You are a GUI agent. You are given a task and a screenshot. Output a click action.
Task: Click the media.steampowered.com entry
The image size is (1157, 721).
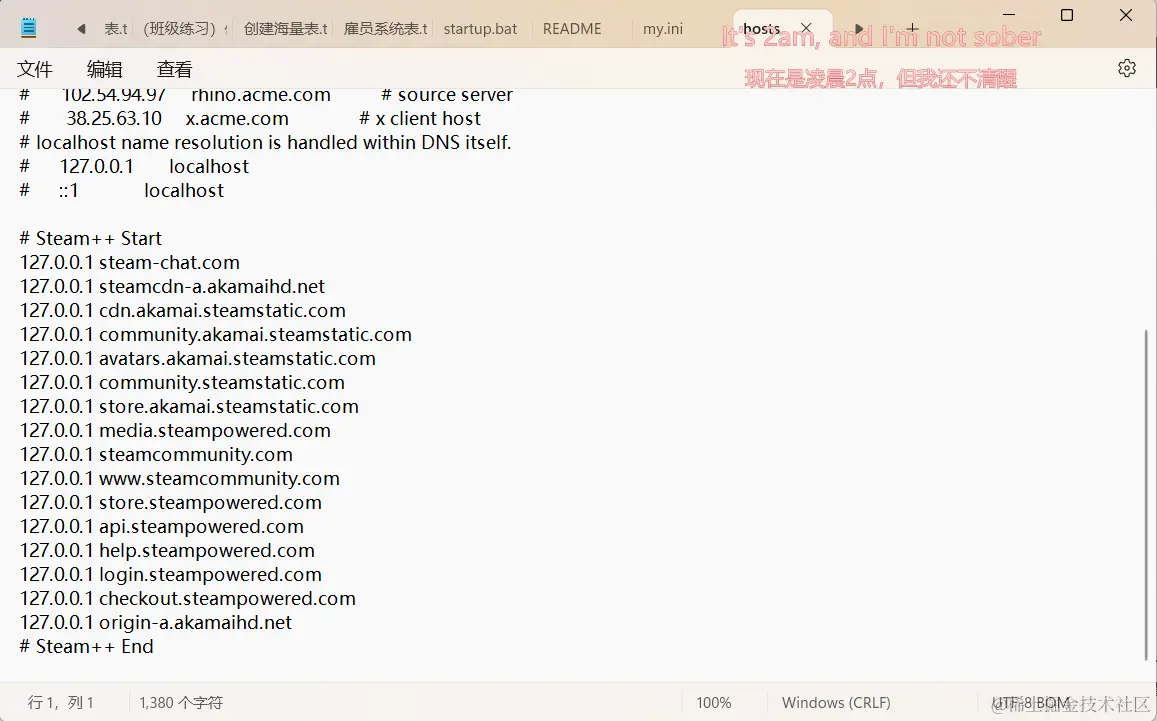(x=175, y=430)
